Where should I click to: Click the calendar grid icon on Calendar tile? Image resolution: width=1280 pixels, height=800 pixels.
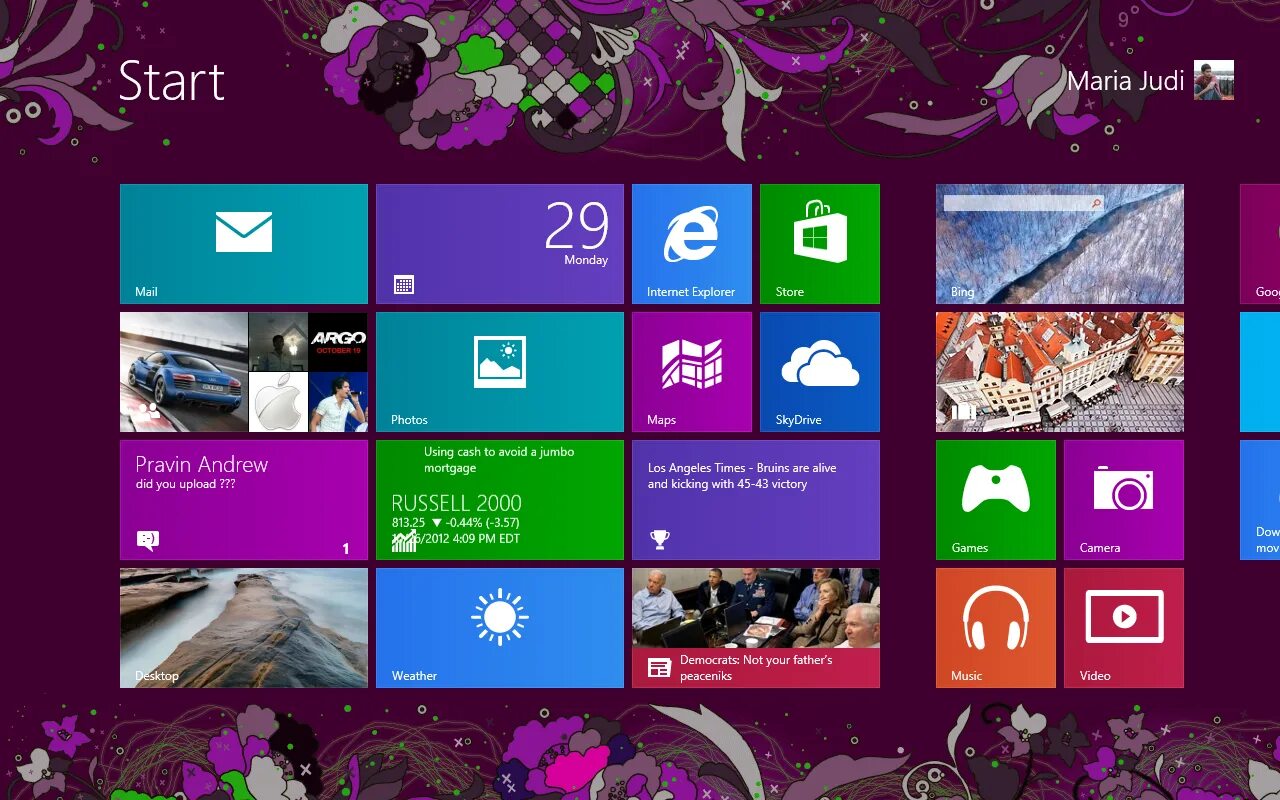coord(404,285)
